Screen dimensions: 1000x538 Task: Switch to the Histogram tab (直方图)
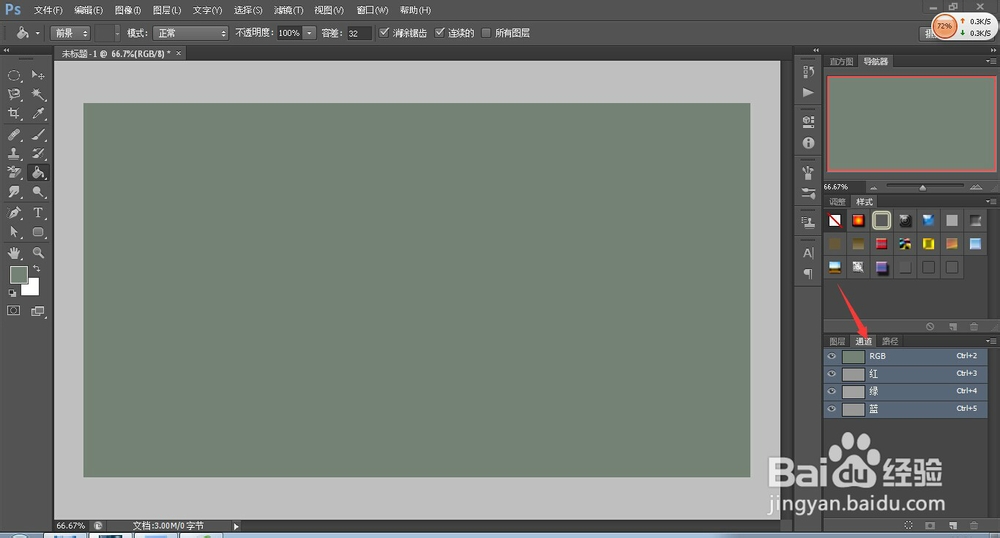coord(841,62)
